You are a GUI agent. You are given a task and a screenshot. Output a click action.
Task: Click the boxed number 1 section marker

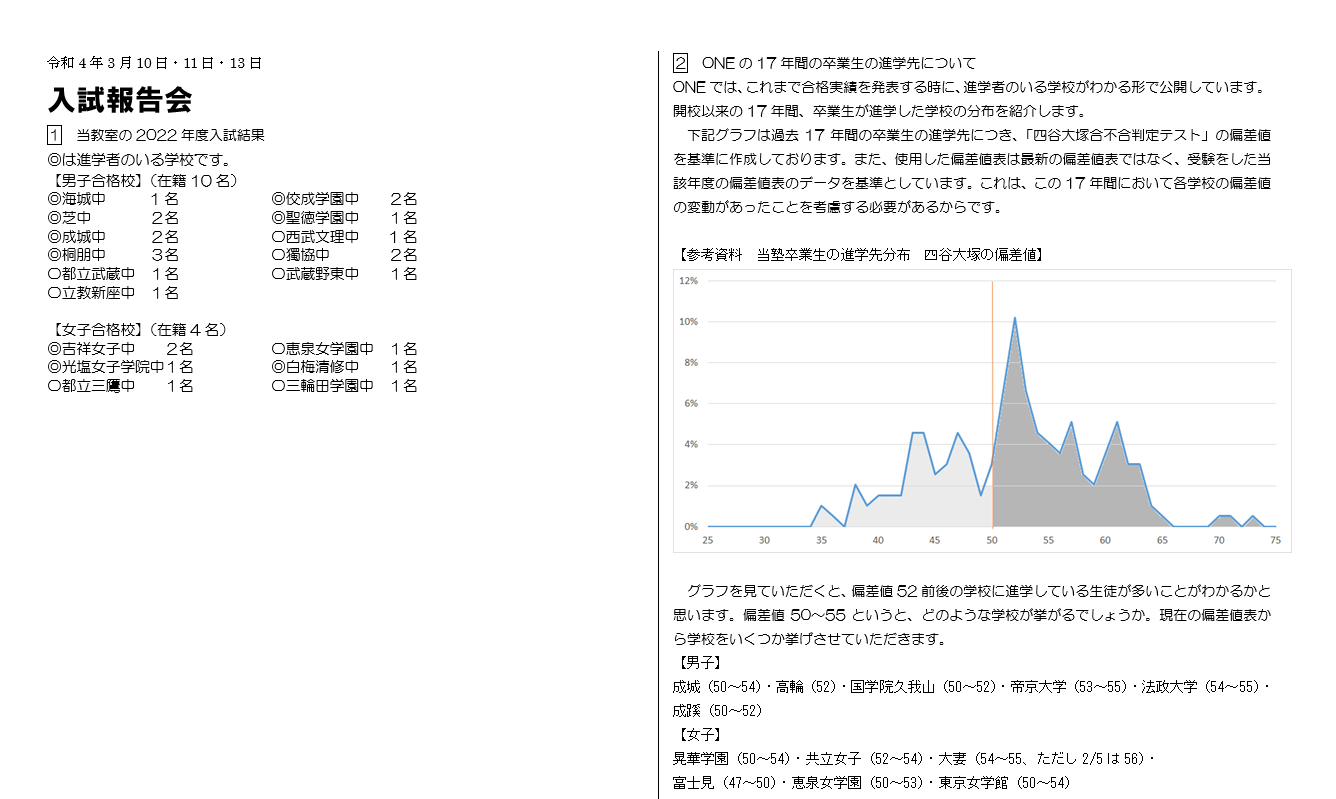click(54, 134)
